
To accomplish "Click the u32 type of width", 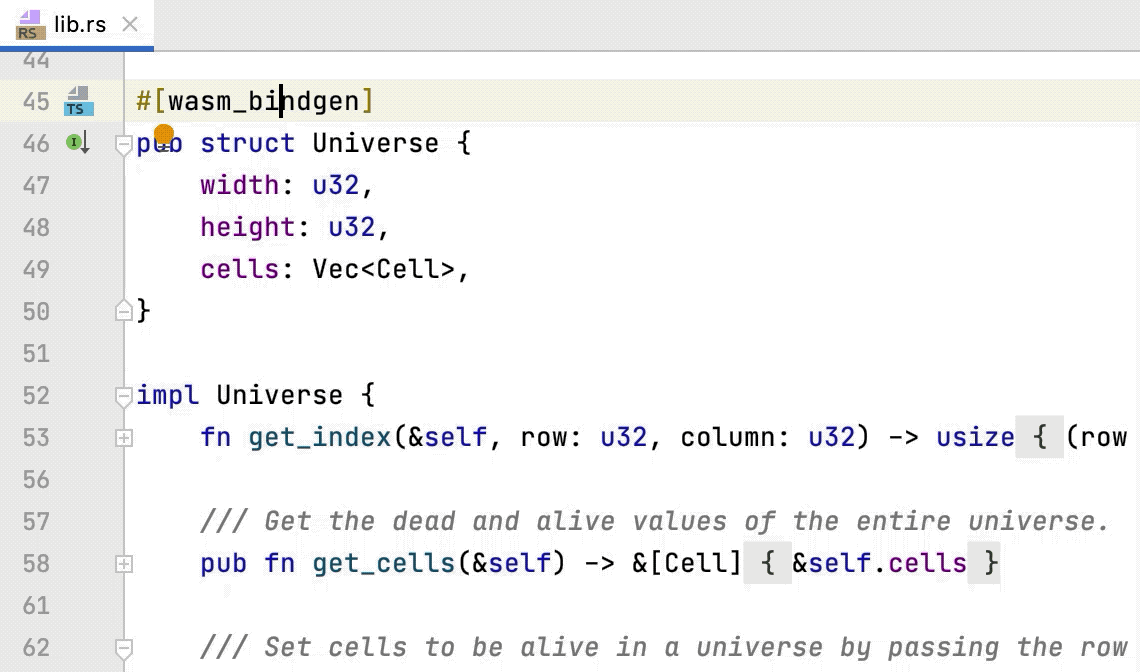I will pos(335,185).
